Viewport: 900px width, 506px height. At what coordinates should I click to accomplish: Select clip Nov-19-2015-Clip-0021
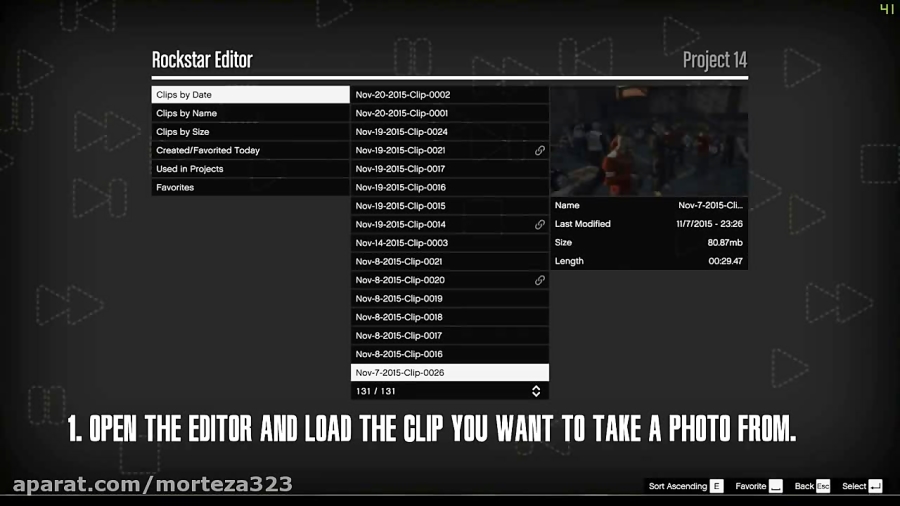[x=449, y=150]
